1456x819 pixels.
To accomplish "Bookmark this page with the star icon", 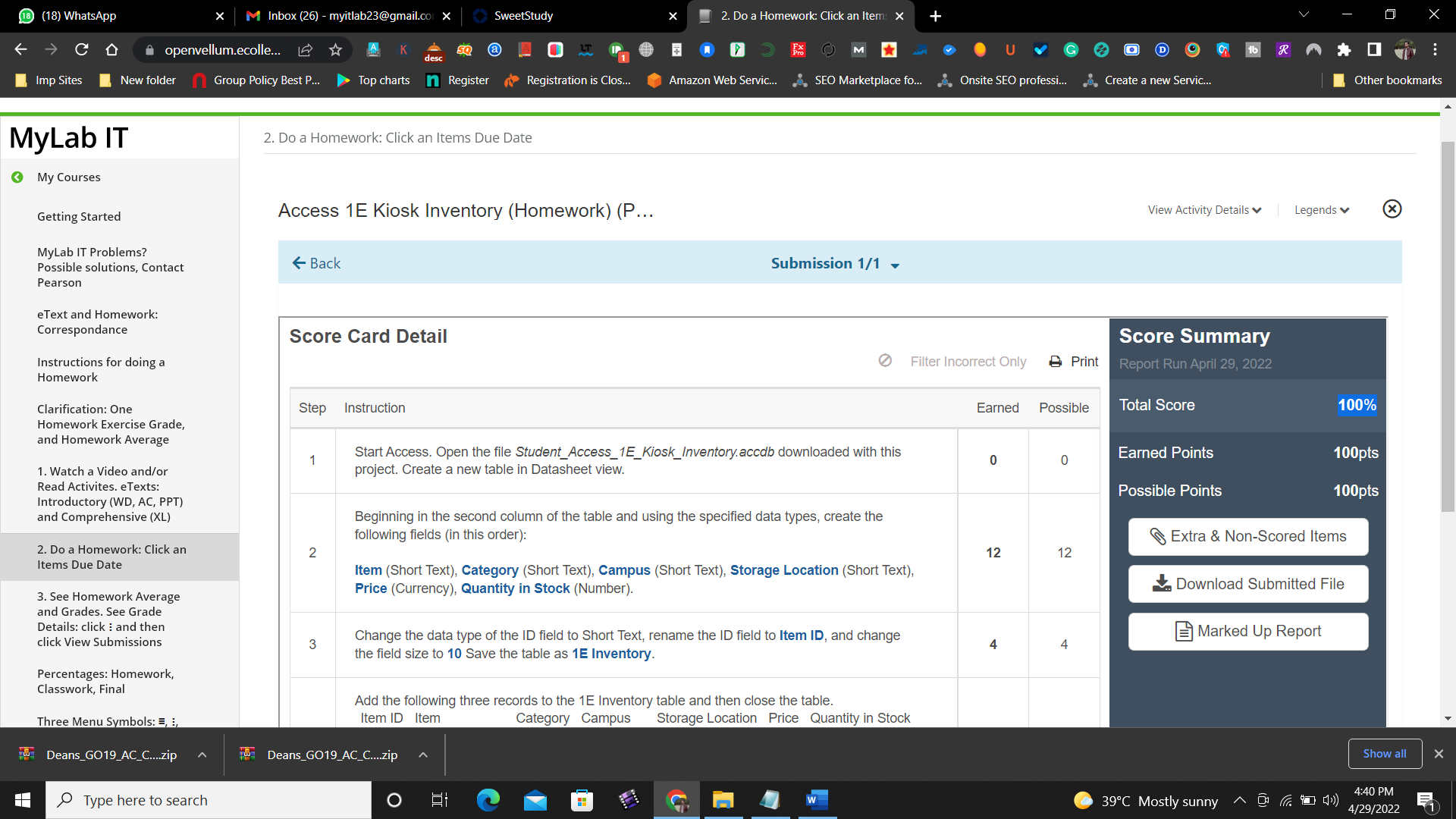I will click(335, 50).
